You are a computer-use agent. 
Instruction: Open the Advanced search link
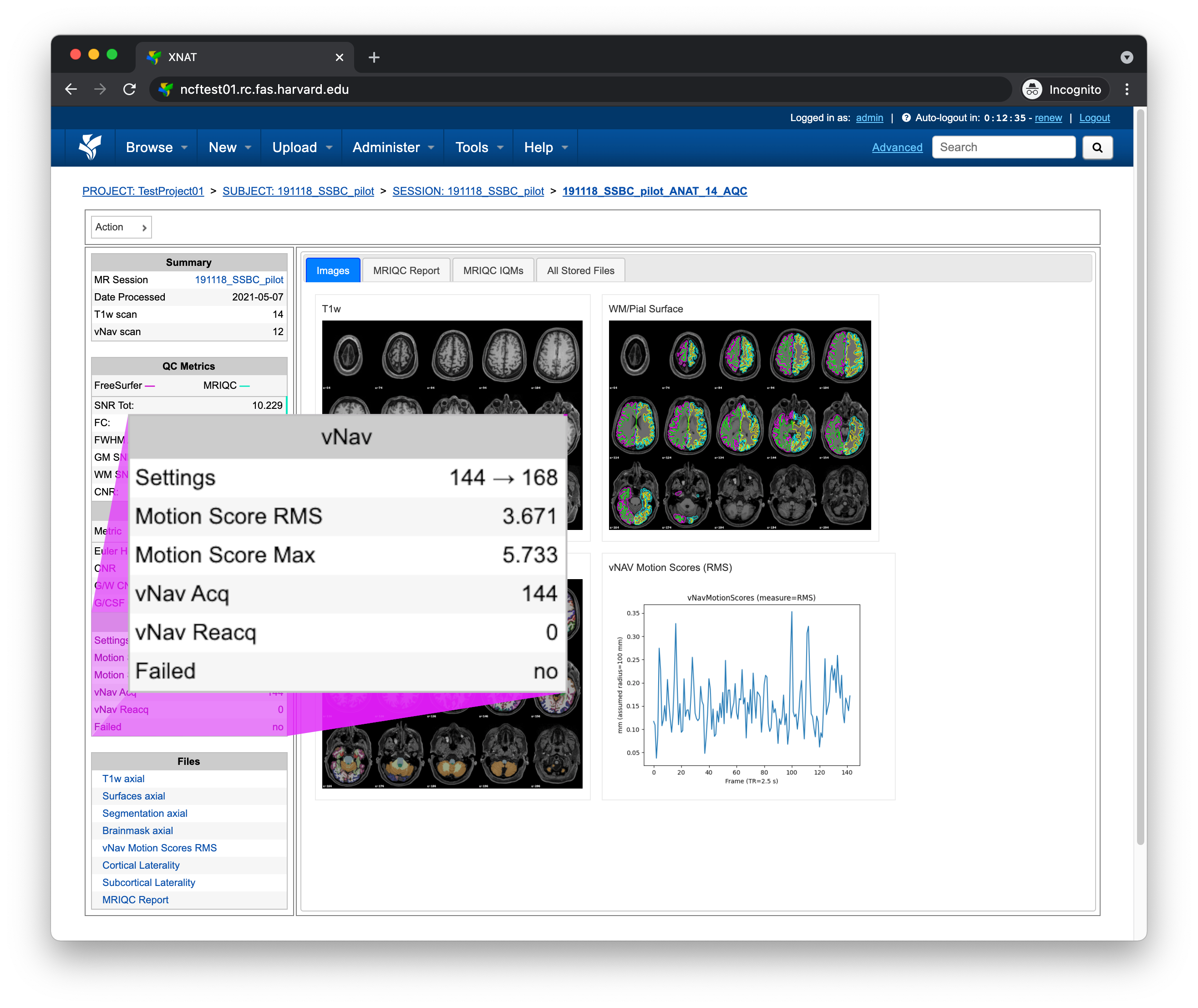tap(897, 148)
